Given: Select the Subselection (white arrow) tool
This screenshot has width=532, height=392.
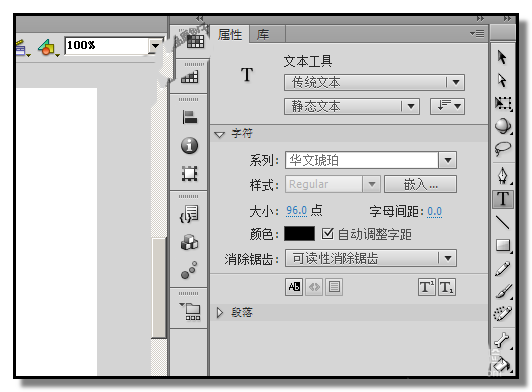Looking at the screenshot, I should (502, 80).
